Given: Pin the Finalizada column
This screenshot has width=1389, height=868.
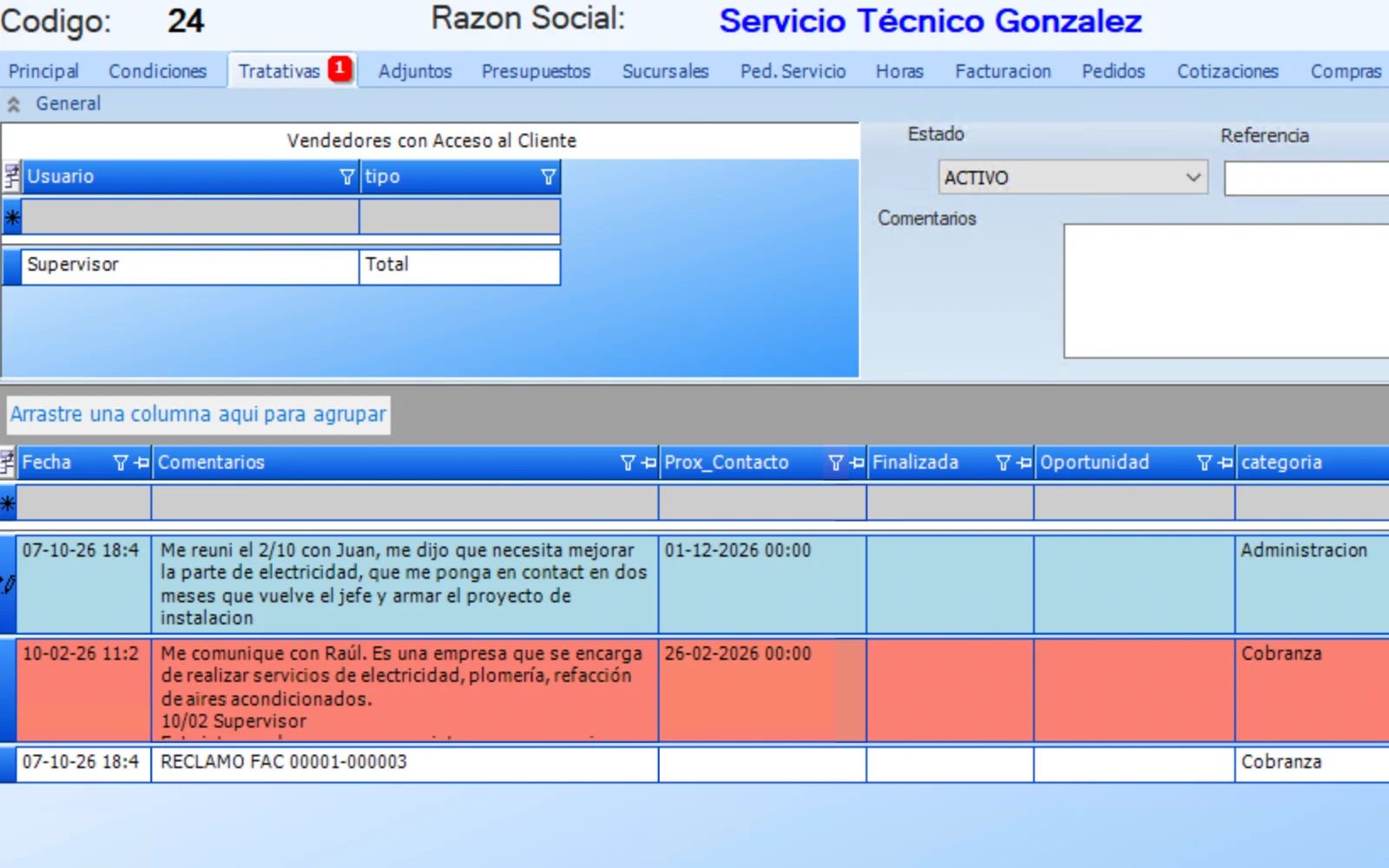Looking at the screenshot, I should pos(1024,463).
